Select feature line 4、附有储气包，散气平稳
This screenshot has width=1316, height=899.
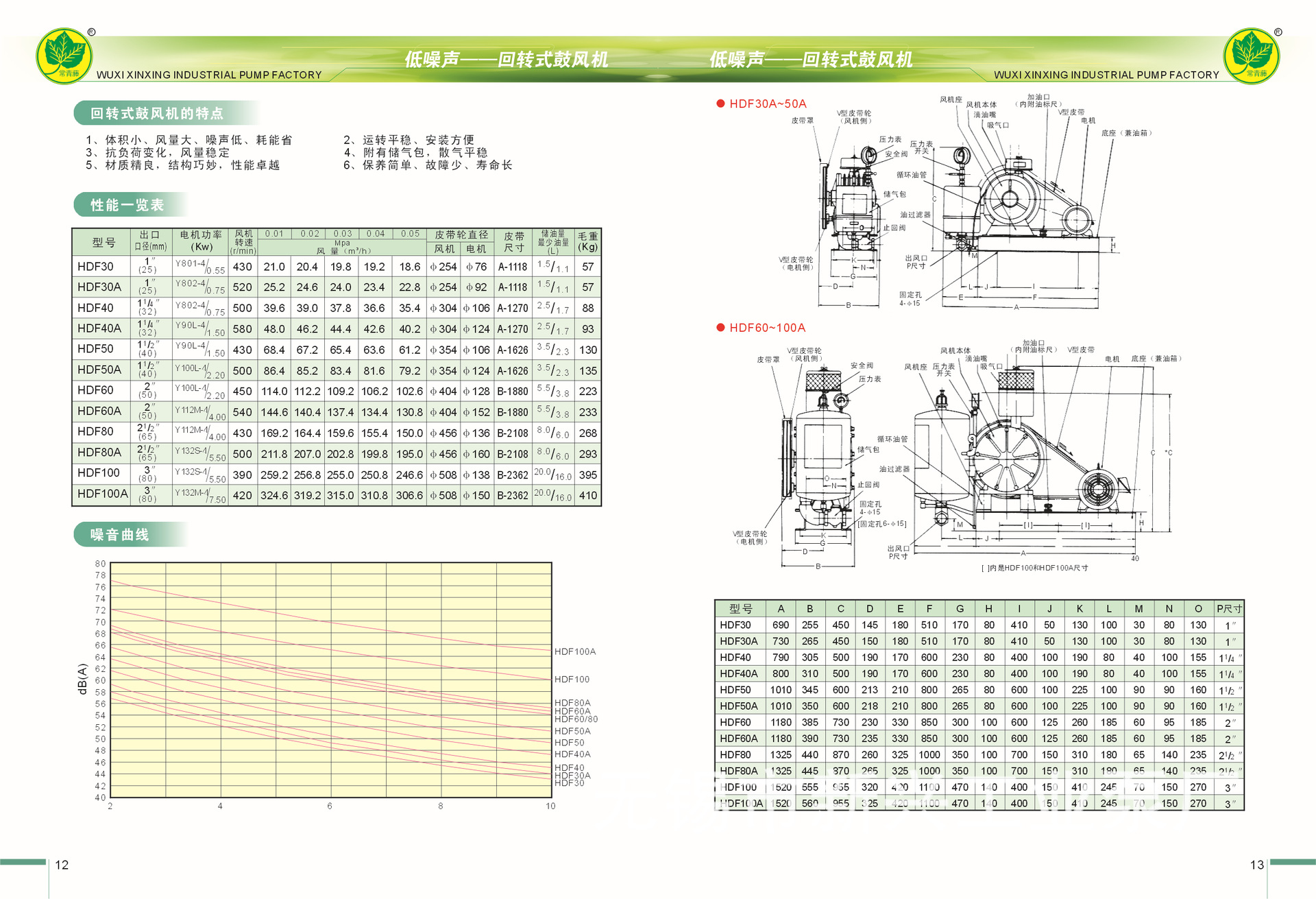pos(415,152)
